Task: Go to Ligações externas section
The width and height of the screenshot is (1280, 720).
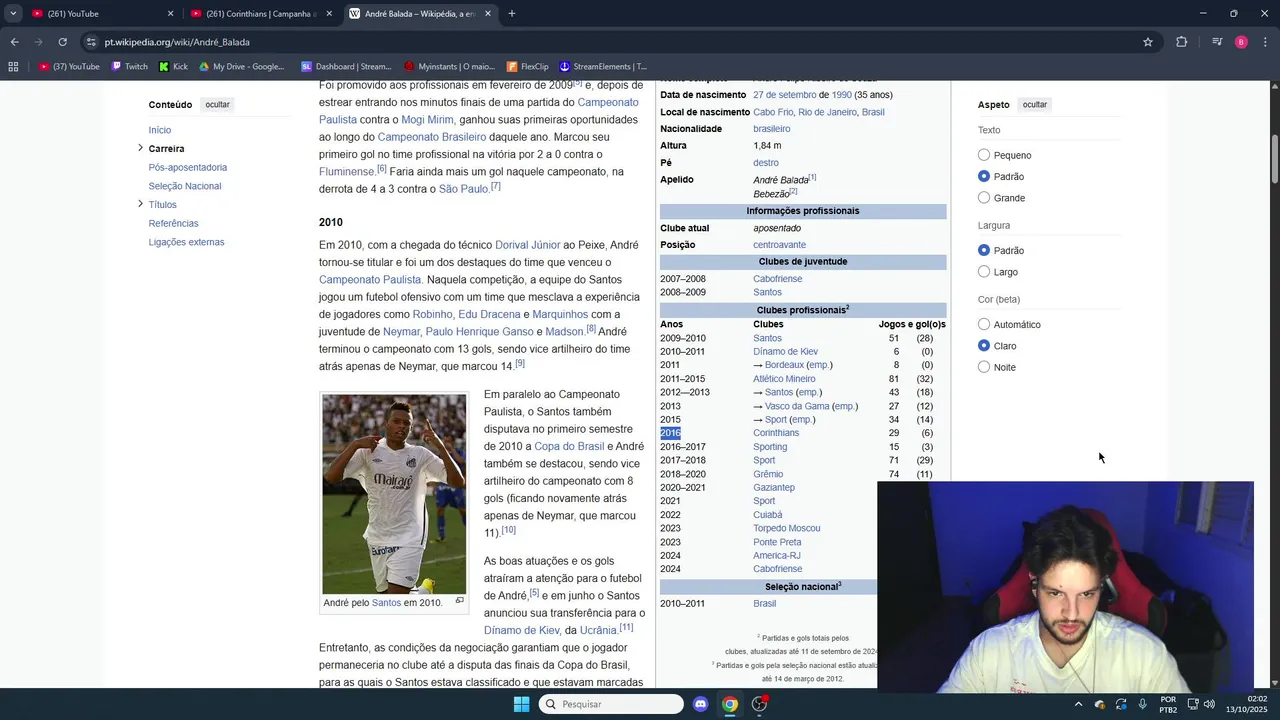Action: pyautogui.click(x=186, y=242)
